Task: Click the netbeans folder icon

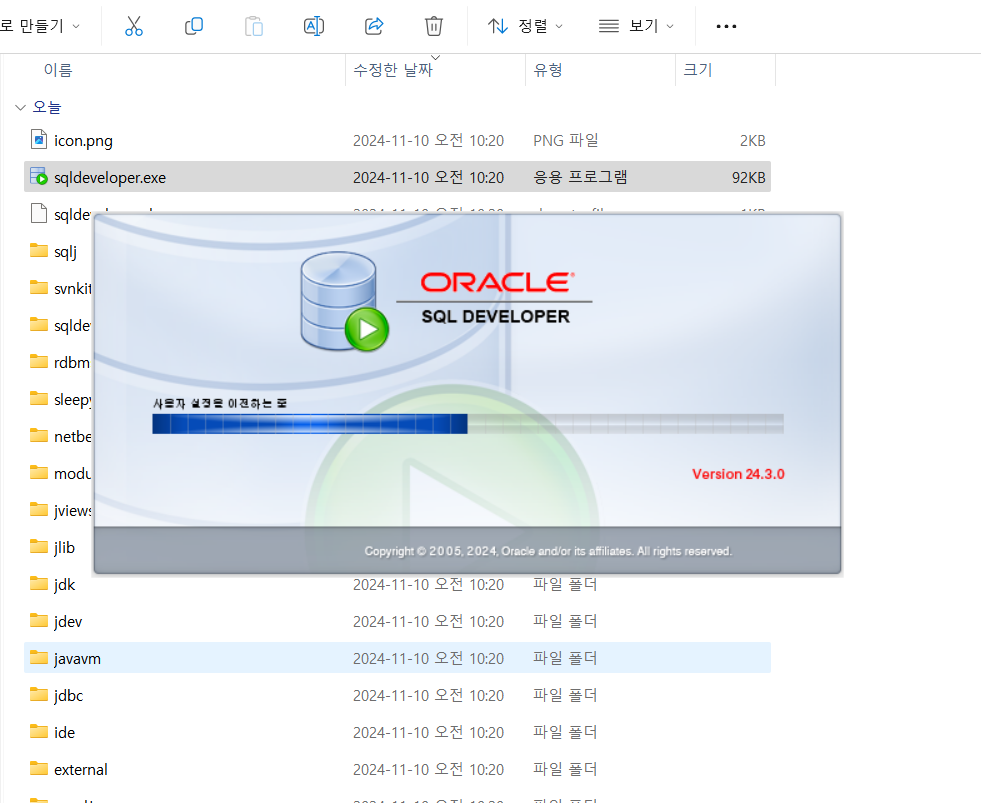Action: [x=39, y=436]
